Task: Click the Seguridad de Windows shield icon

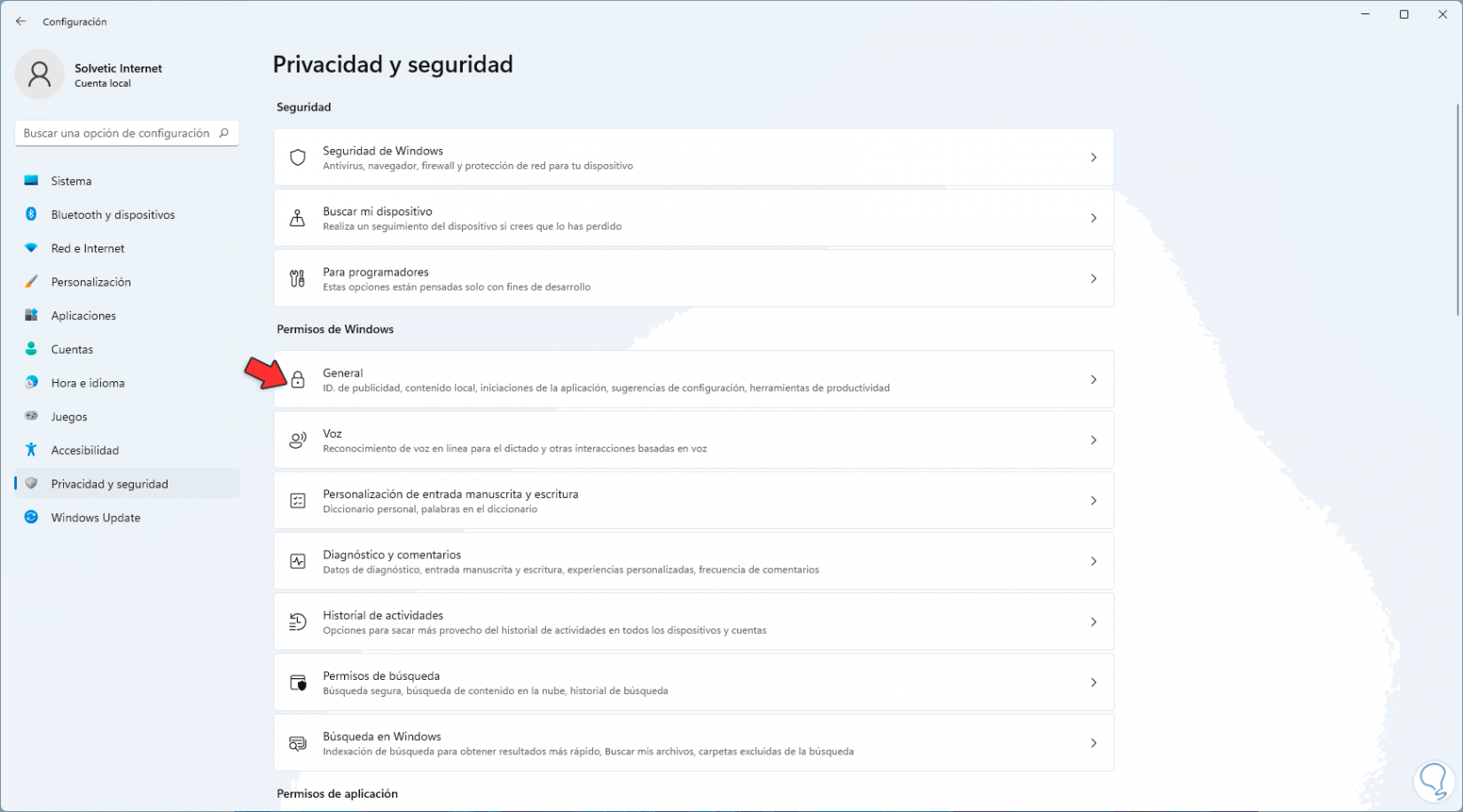Action: (x=298, y=158)
